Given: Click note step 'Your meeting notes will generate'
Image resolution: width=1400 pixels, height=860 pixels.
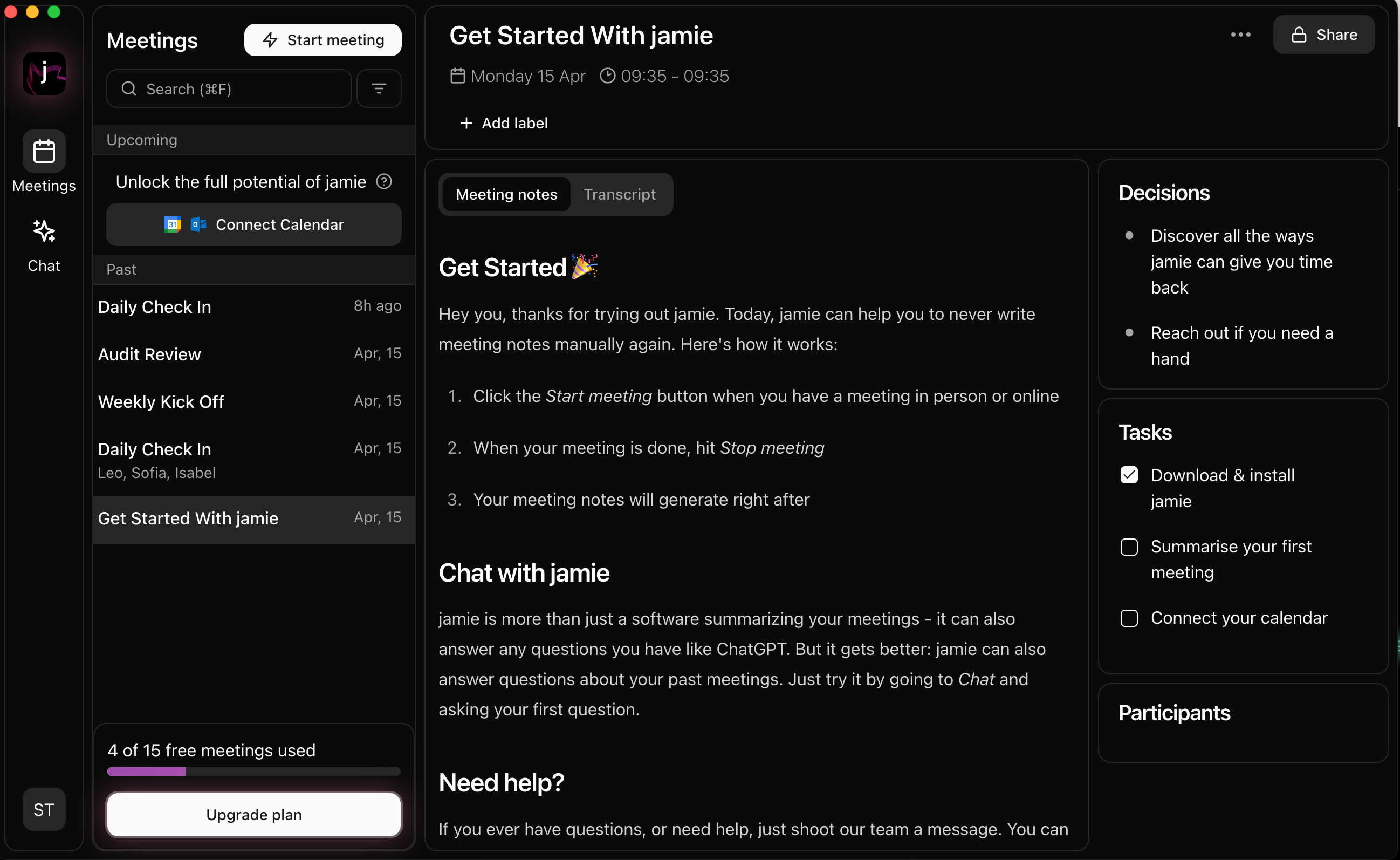Looking at the screenshot, I should (x=641, y=500).
